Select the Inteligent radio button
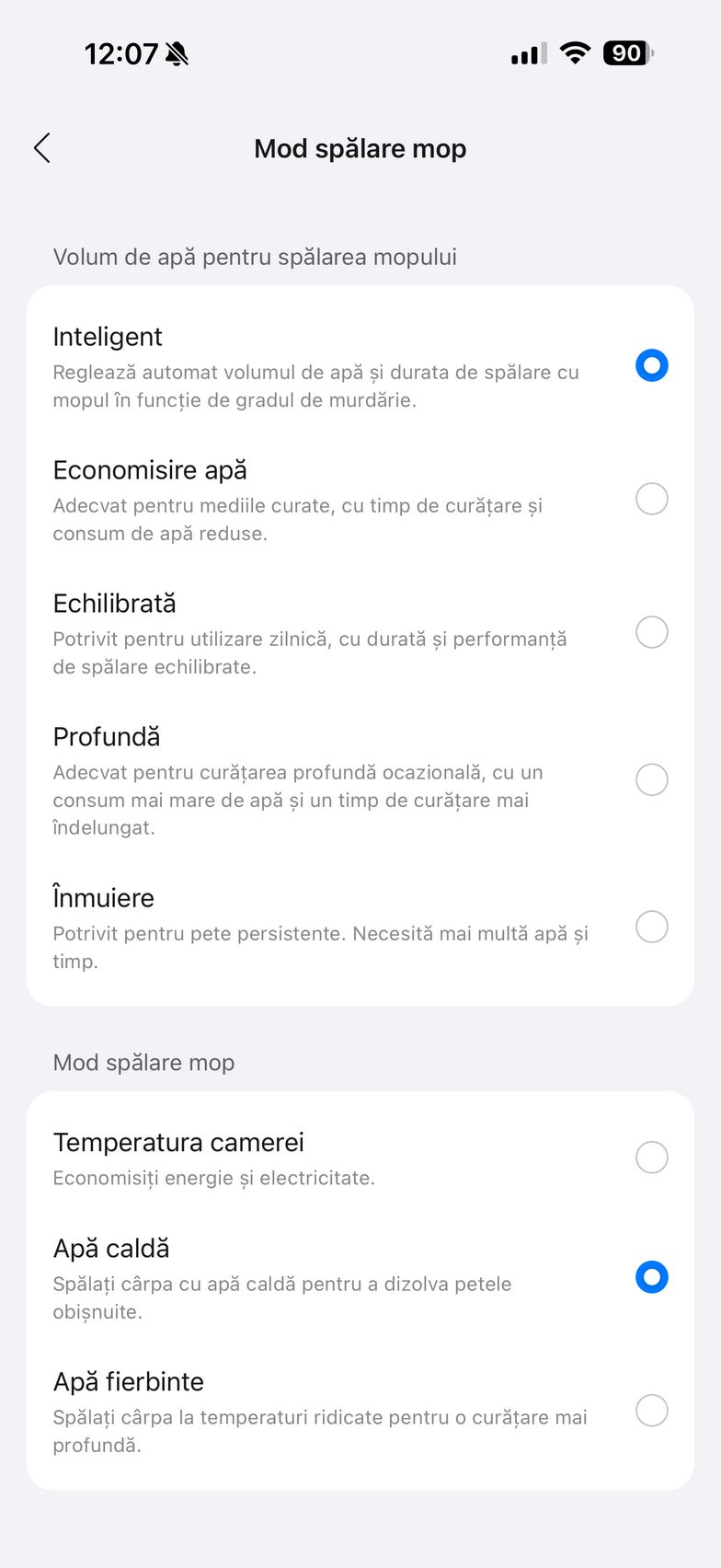 [651, 365]
